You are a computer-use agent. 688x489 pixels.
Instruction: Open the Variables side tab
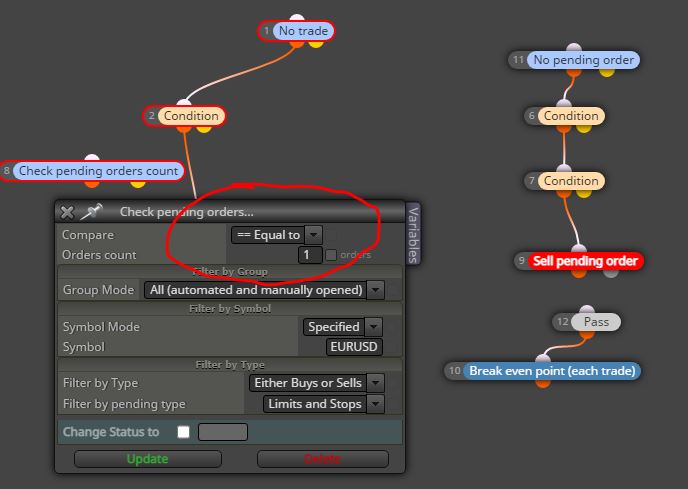413,234
